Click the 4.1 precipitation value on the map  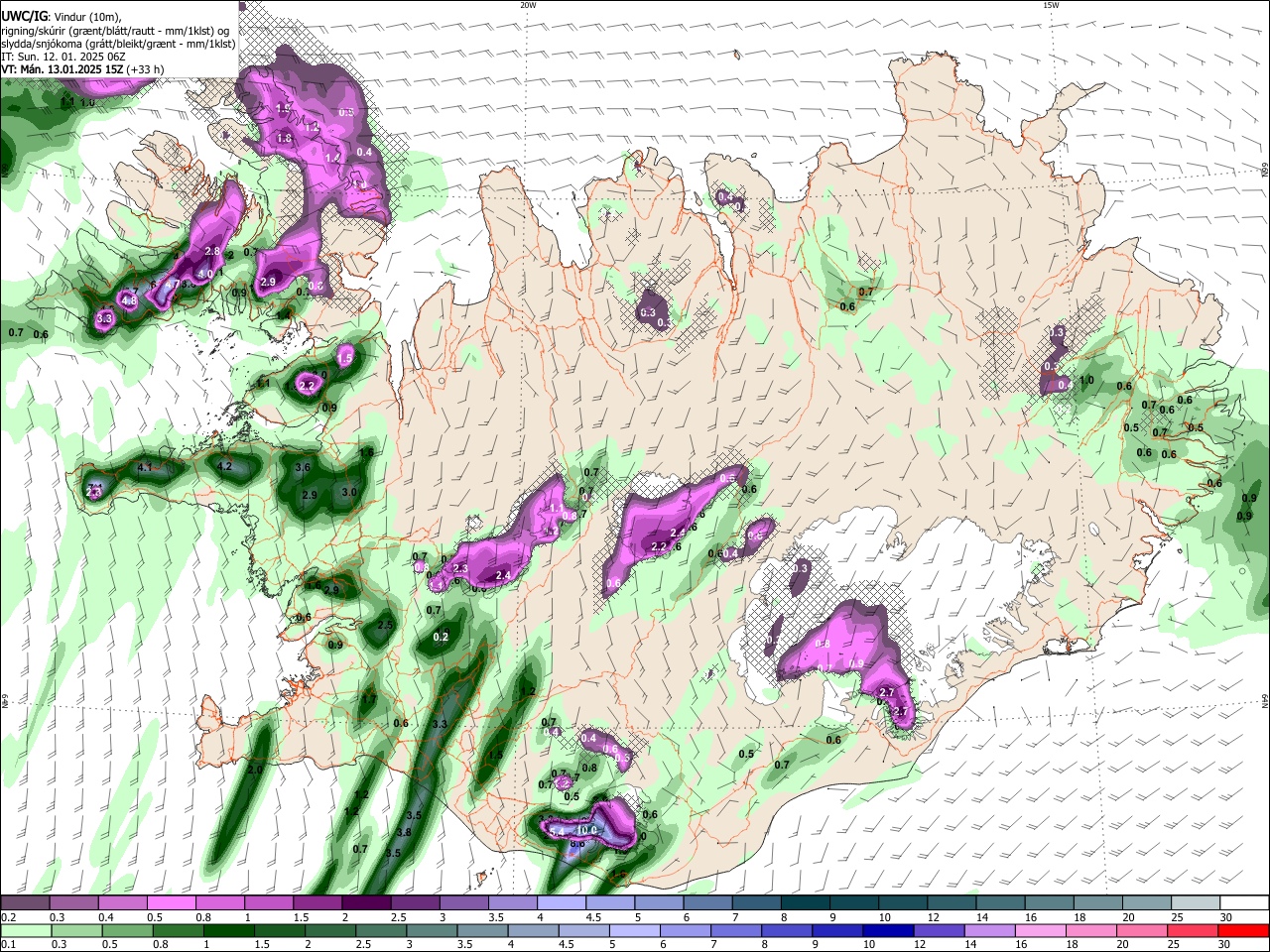pyautogui.click(x=144, y=468)
